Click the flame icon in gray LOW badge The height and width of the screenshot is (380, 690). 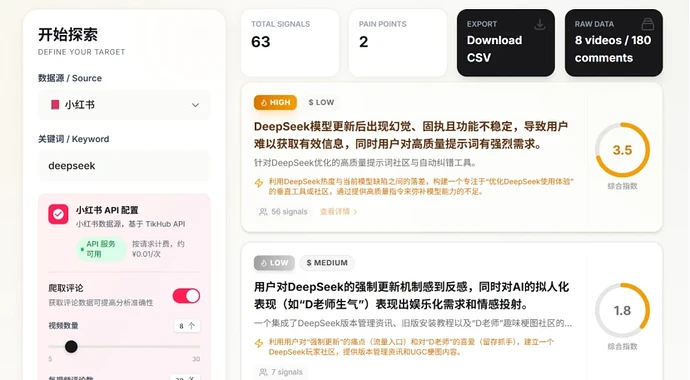point(264,263)
